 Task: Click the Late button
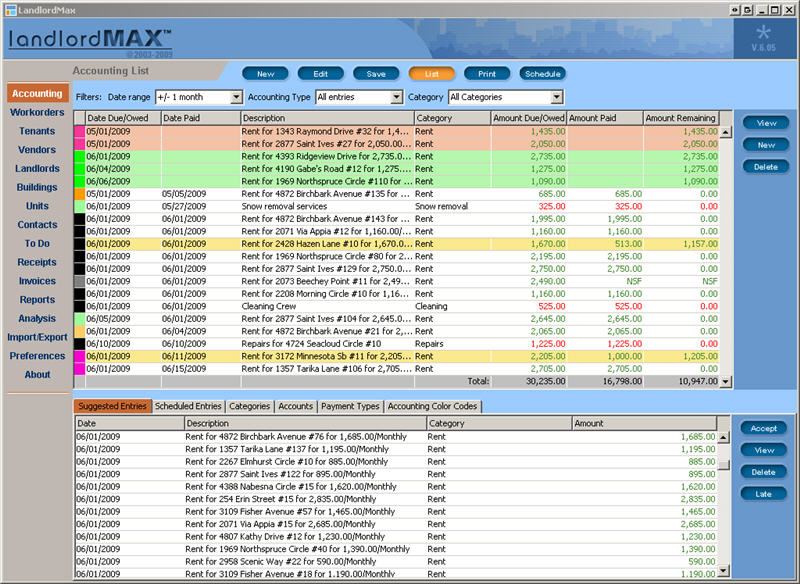tap(764, 494)
